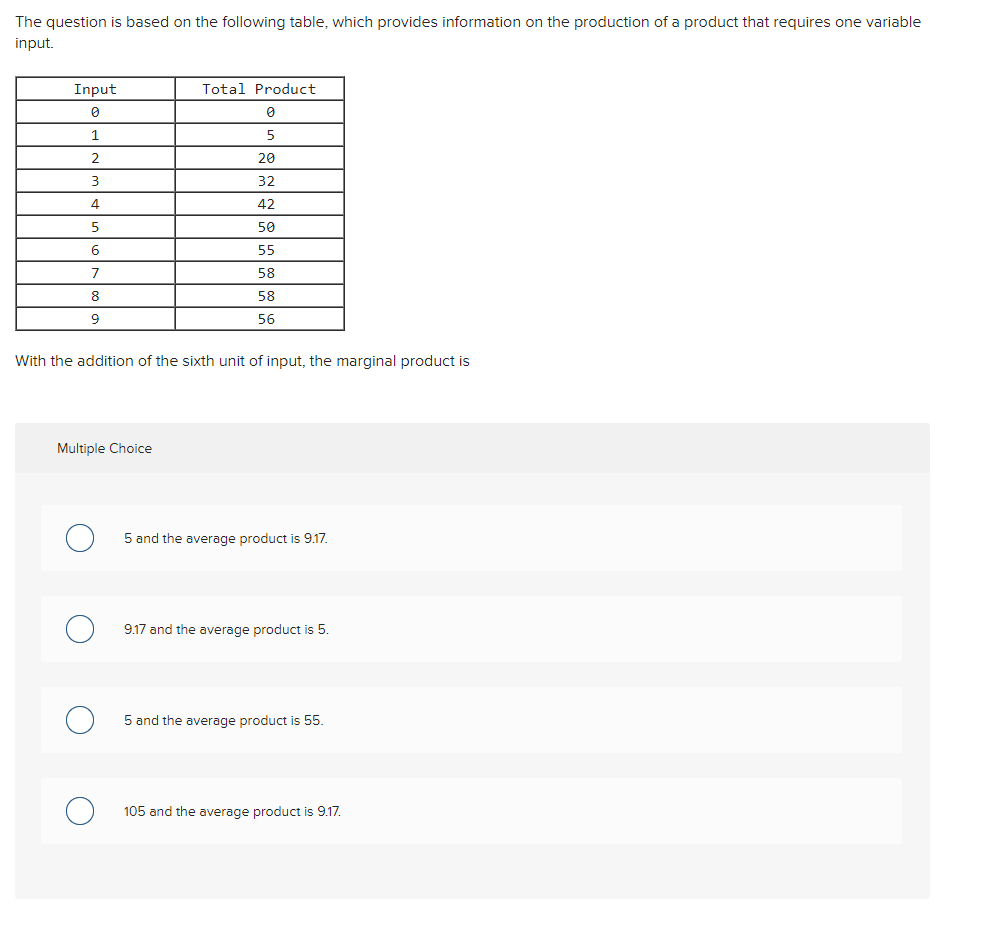Select the radio button for '9.17 and the average product is 5.'
Viewport: 990px width, 949px height.
point(80,629)
